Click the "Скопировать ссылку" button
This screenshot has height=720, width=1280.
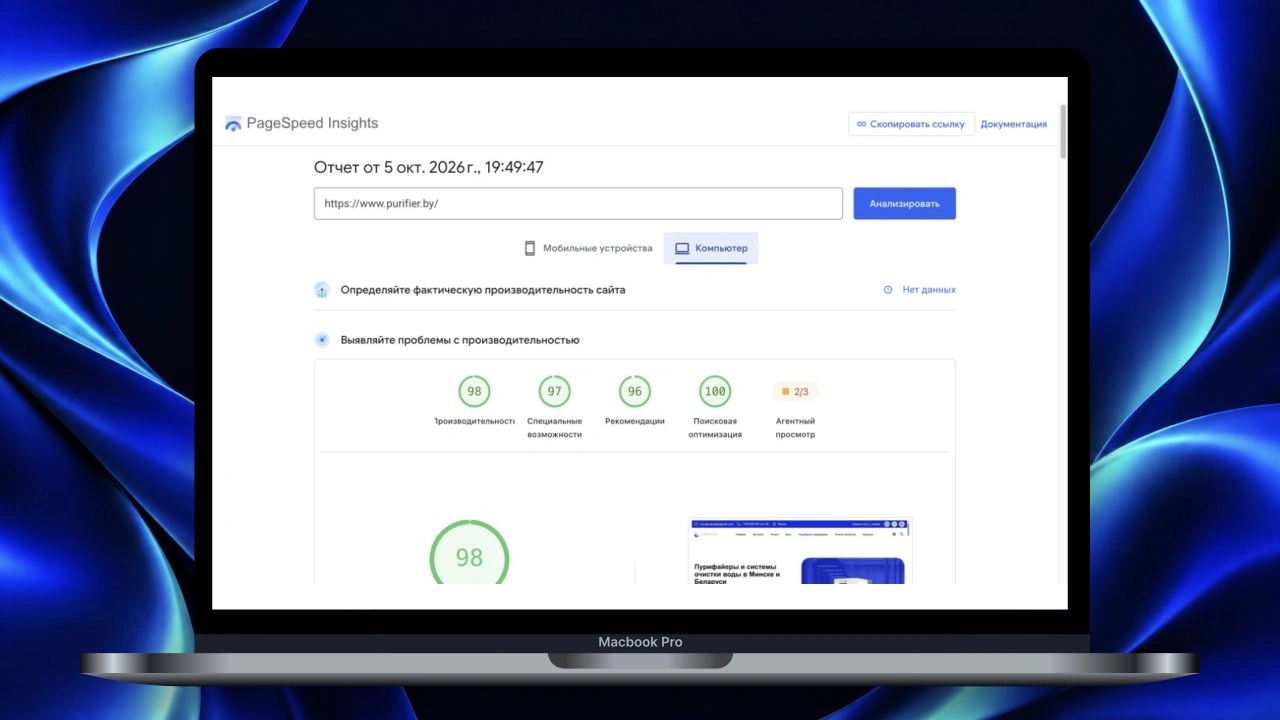pyautogui.click(x=911, y=124)
